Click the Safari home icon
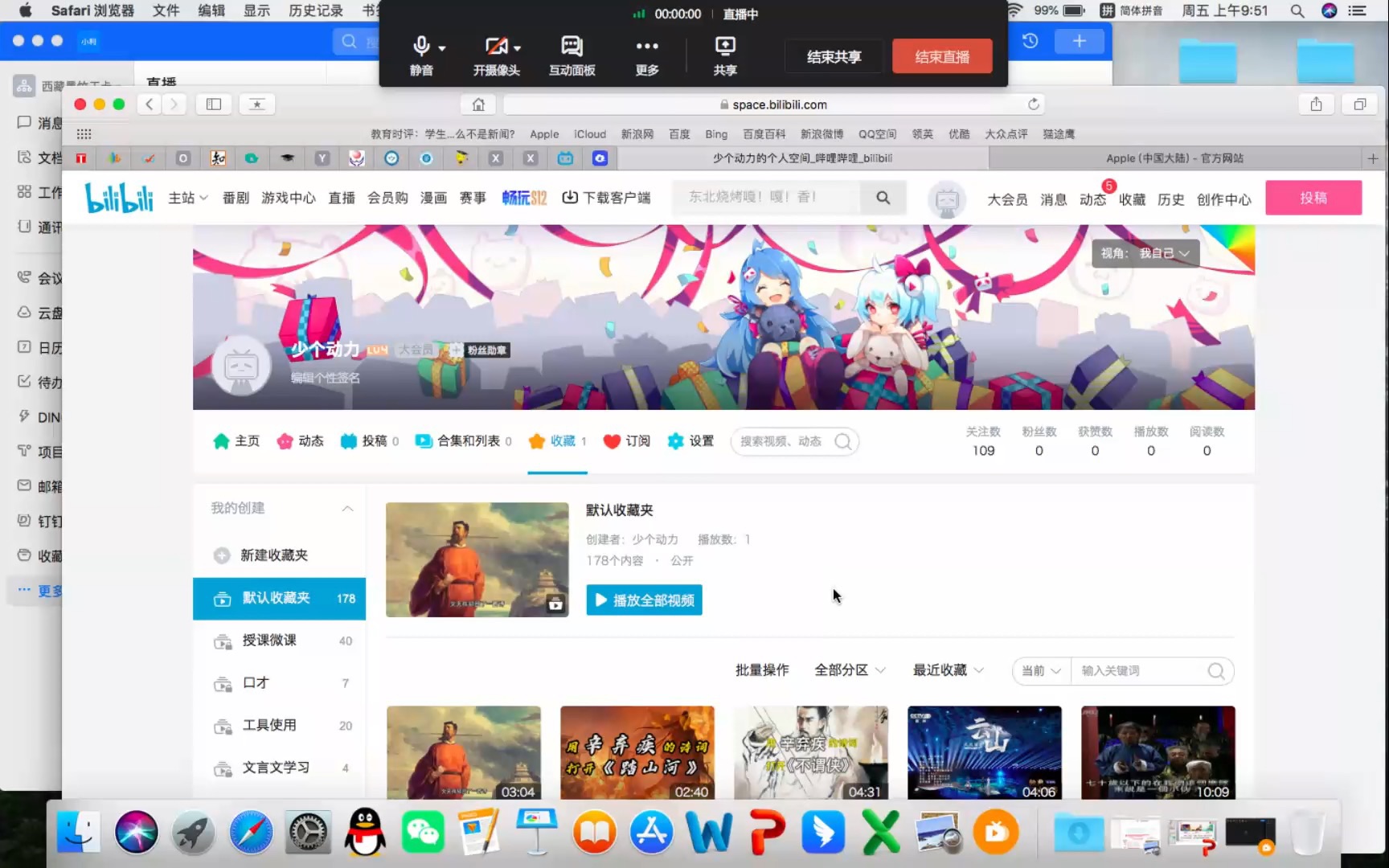The height and width of the screenshot is (868, 1389). 478,104
